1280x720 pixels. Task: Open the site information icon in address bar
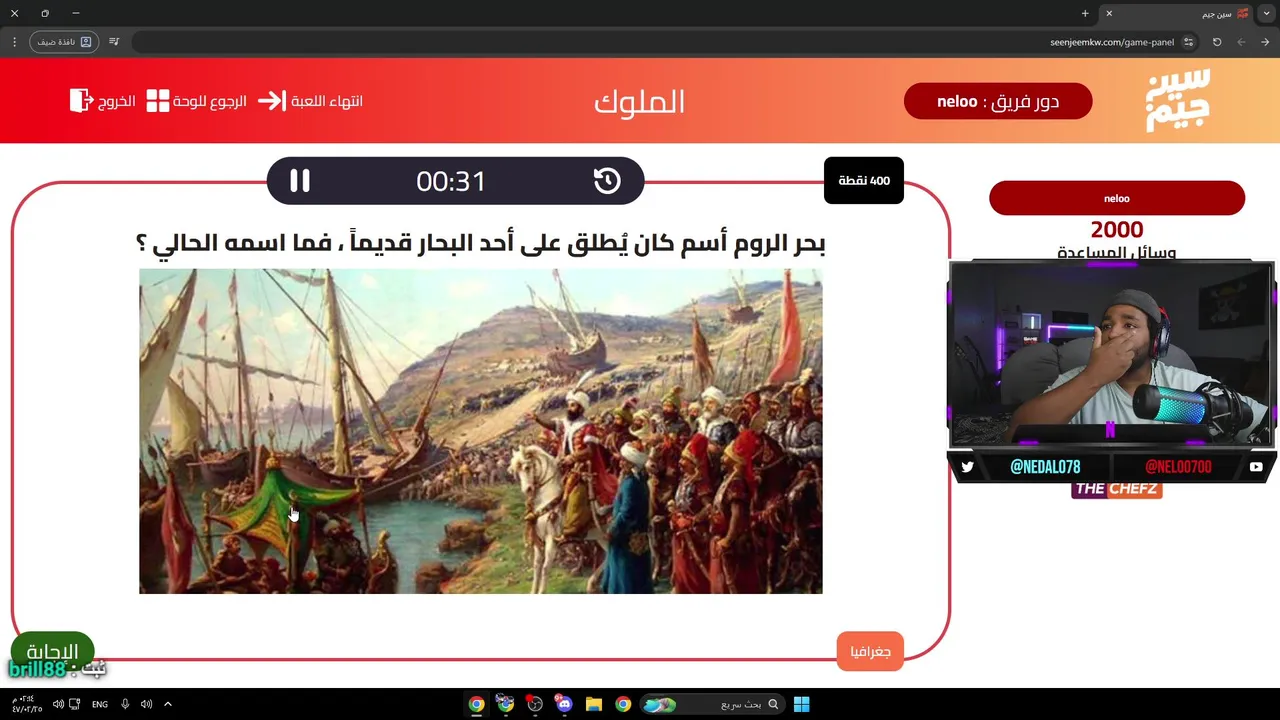[x=1188, y=42]
